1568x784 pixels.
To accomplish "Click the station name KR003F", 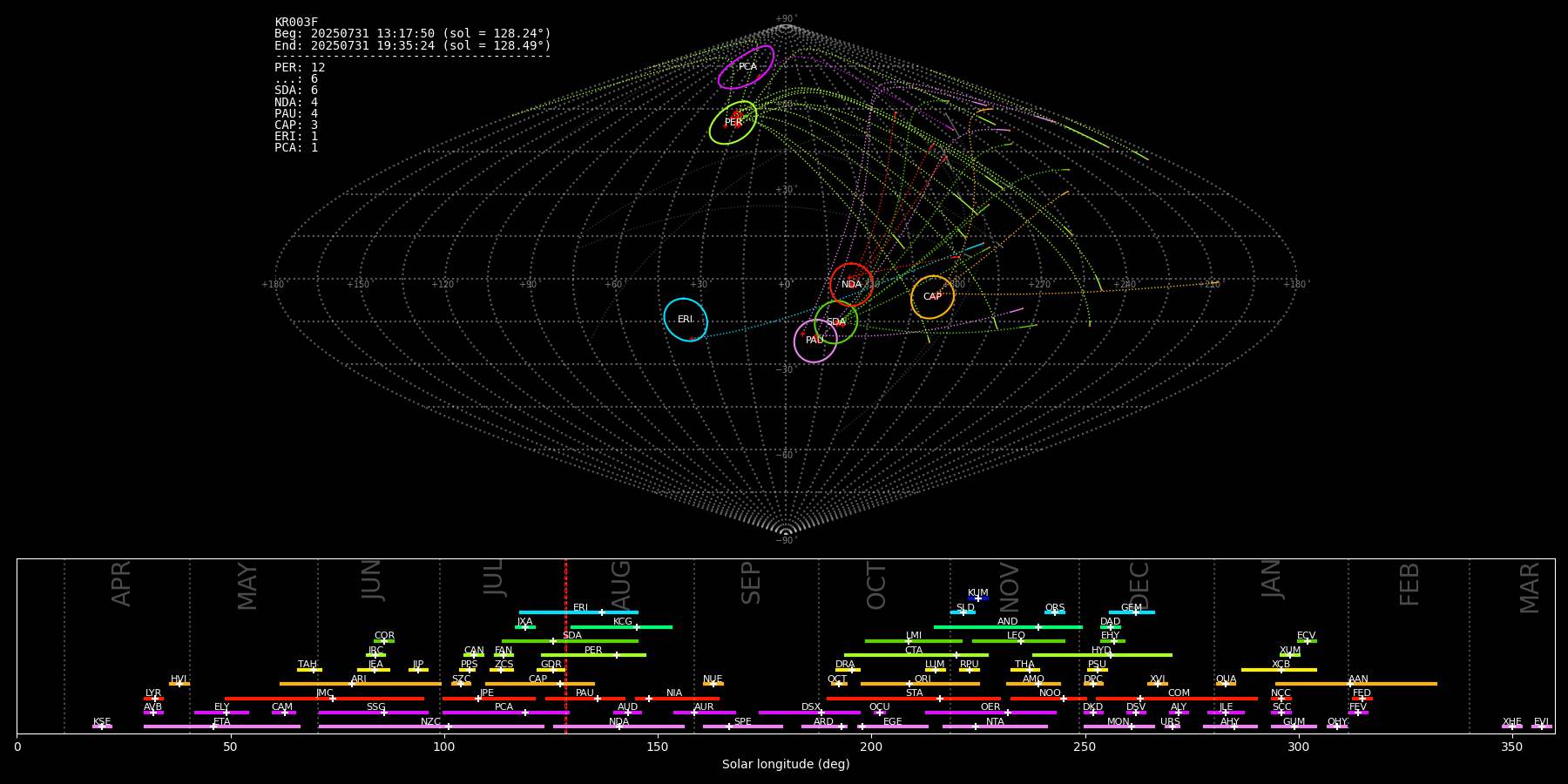I will click(296, 23).
